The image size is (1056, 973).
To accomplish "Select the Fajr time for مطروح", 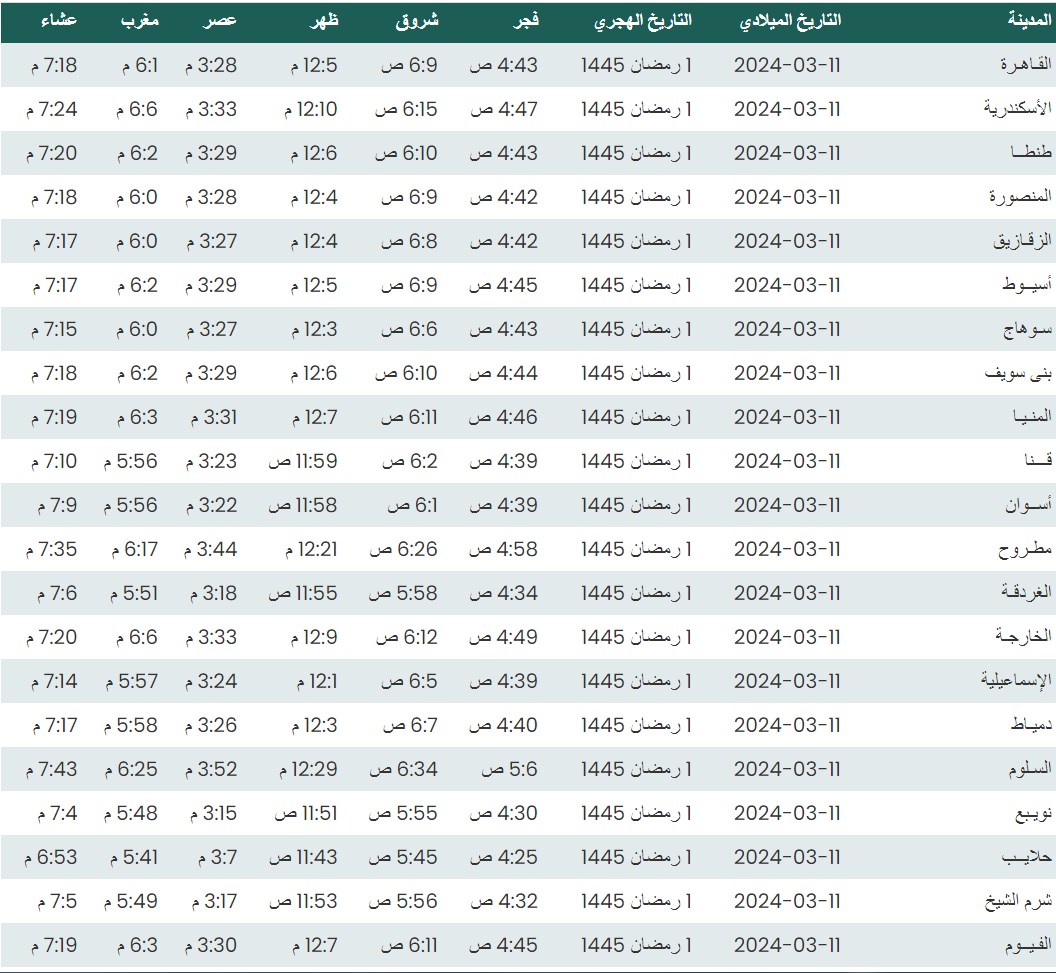I will click(x=504, y=549).
